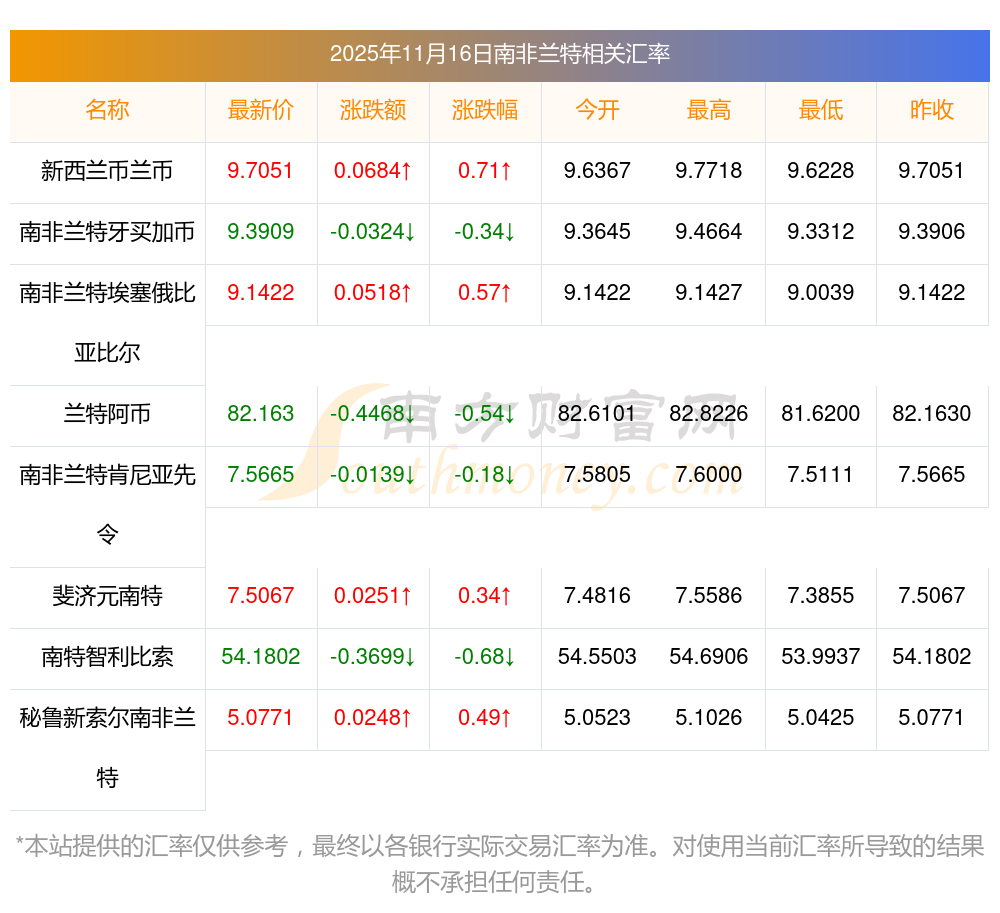
Task: Select the 今开 column header
Action: pyautogui.click(x=597, y=110)
